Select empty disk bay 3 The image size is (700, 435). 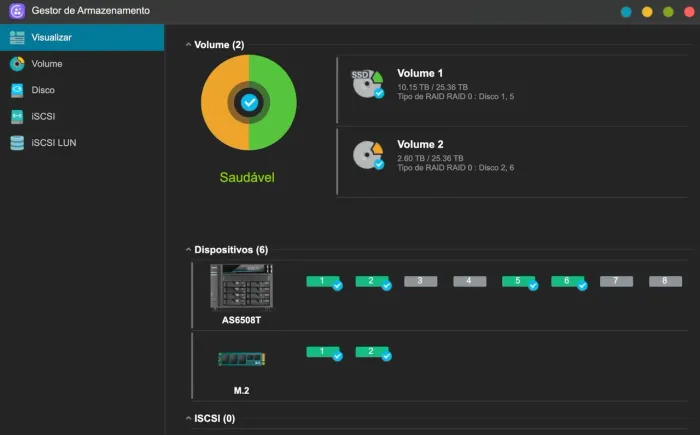click(x=420, y=282)
